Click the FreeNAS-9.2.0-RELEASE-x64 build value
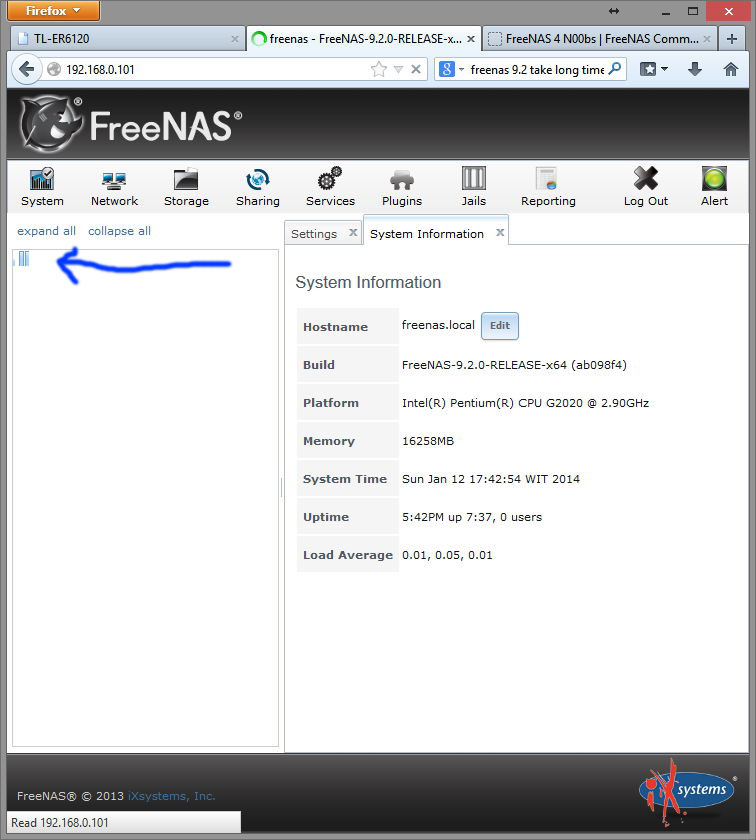 pos(514,365)
